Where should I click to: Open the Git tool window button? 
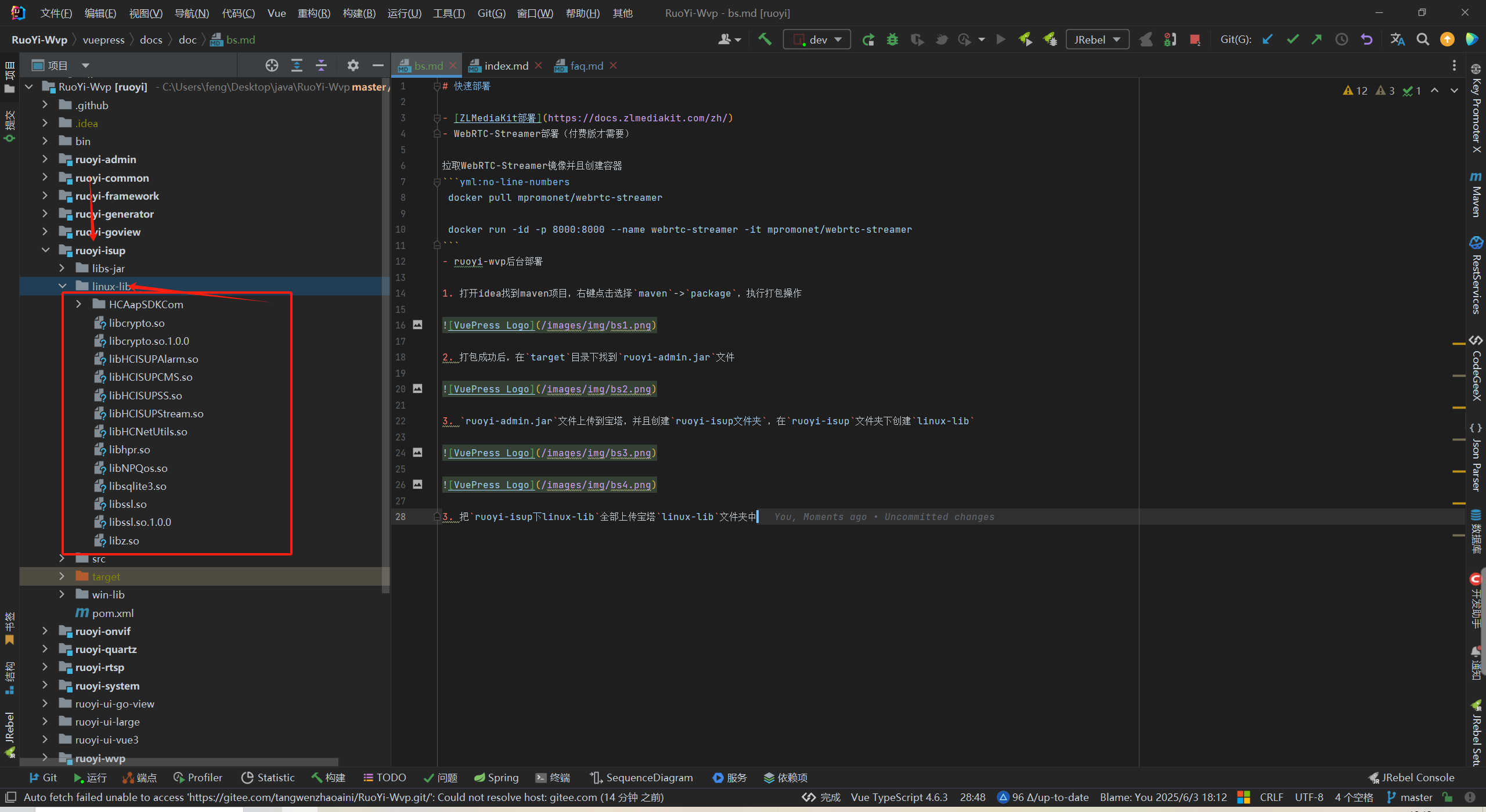coord(43,778)
